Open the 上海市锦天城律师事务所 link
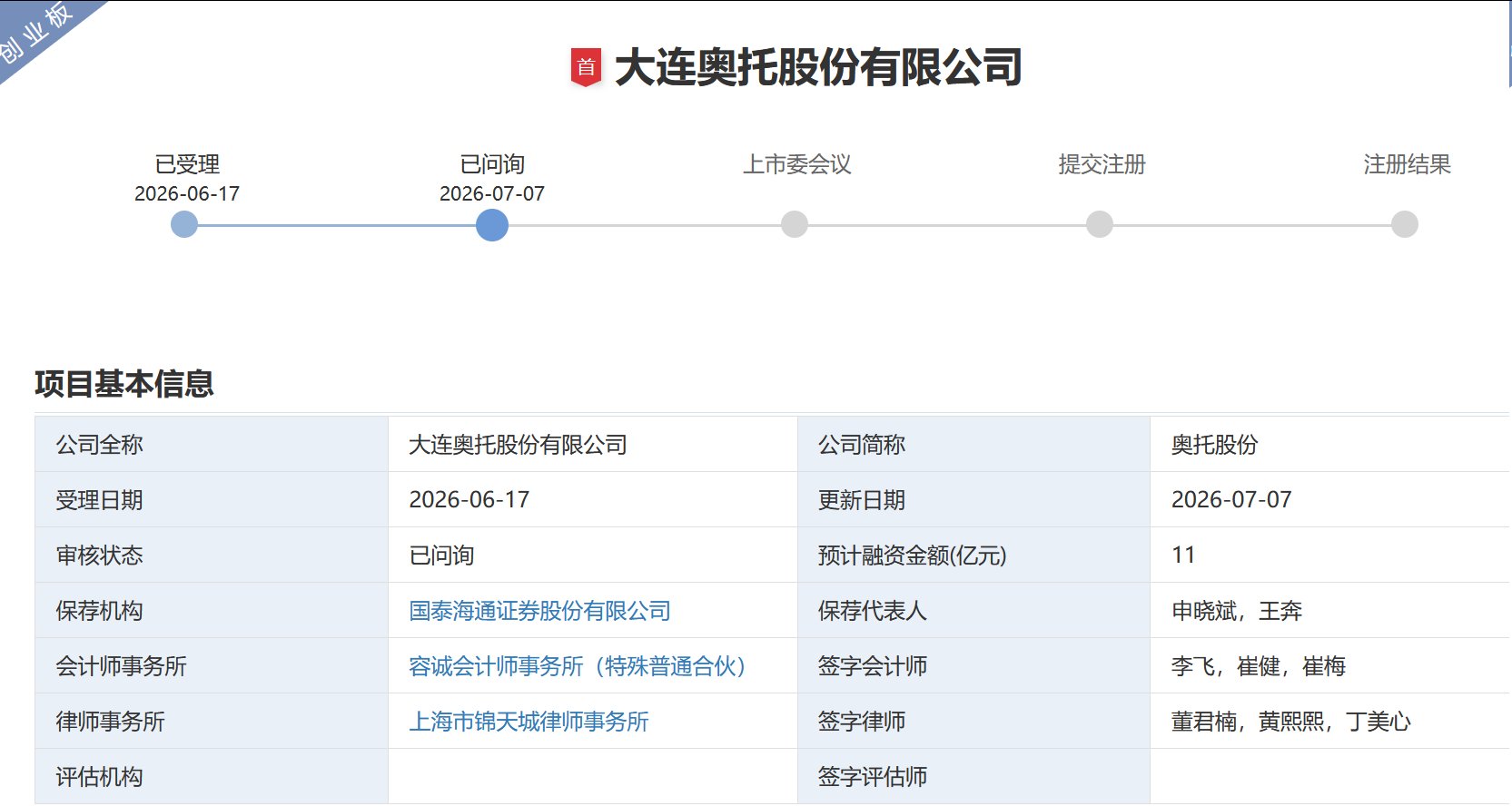 pos(529,722)
